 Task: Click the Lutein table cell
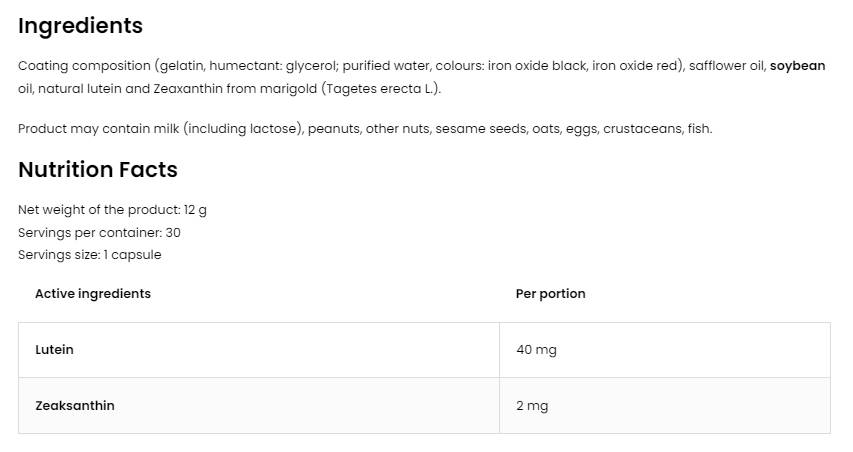[54, 350]
